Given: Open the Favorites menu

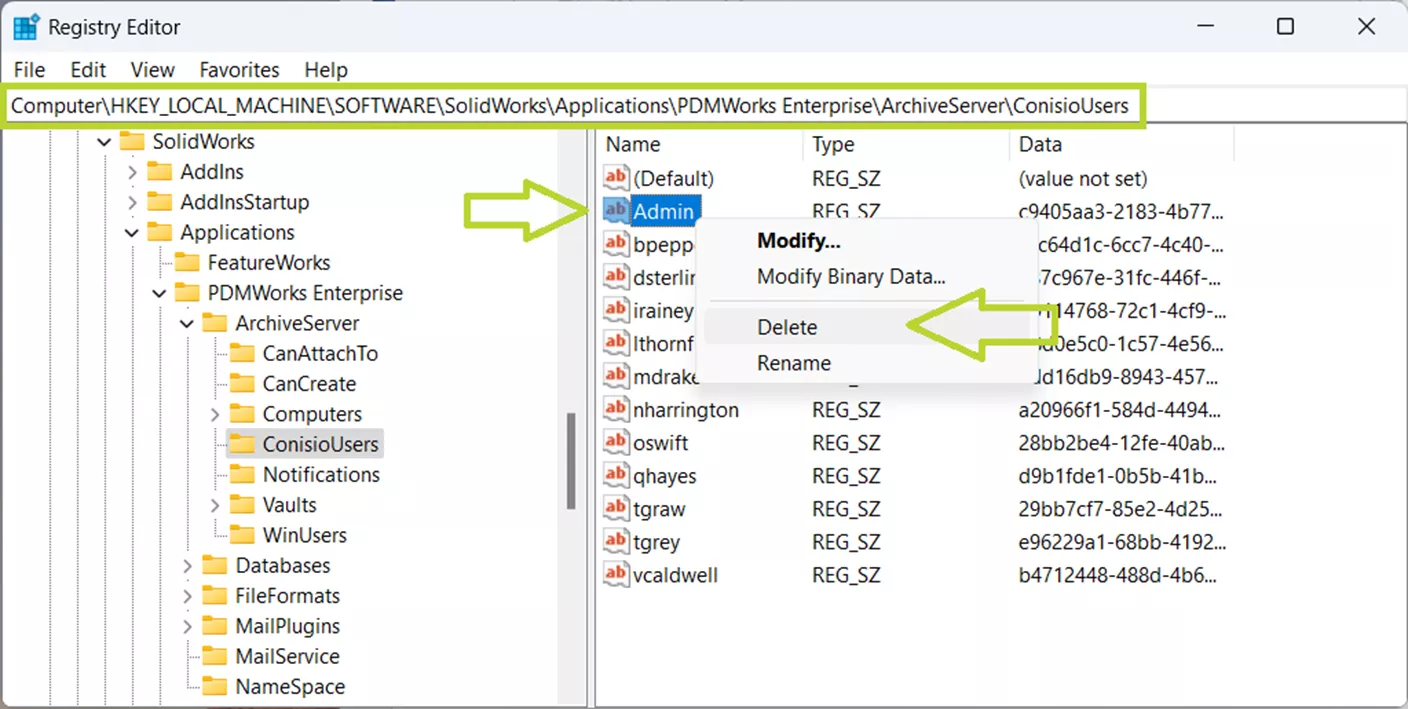Looking at the screenshot, I should pos(239,69).
